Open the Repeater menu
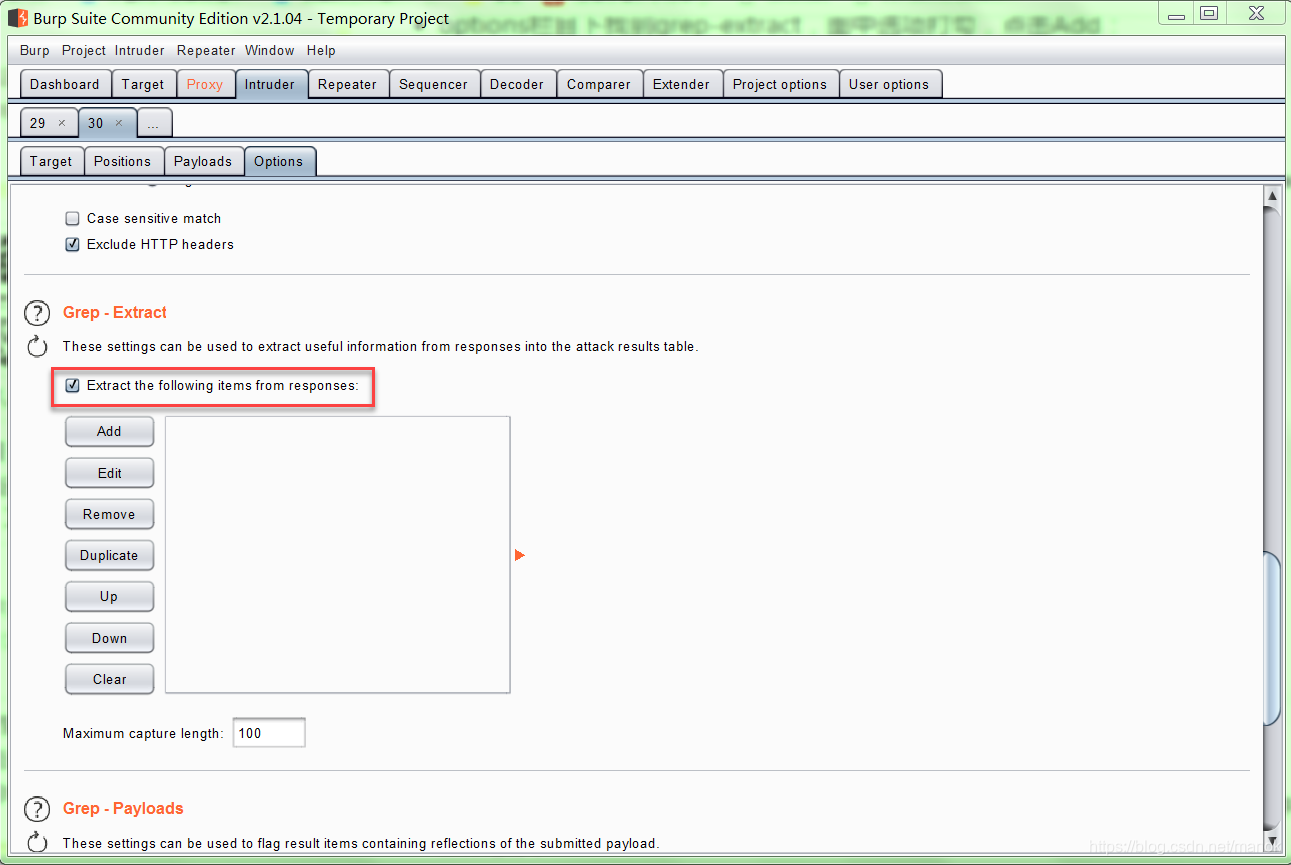Screen dimensions: 1291x865 206,50
